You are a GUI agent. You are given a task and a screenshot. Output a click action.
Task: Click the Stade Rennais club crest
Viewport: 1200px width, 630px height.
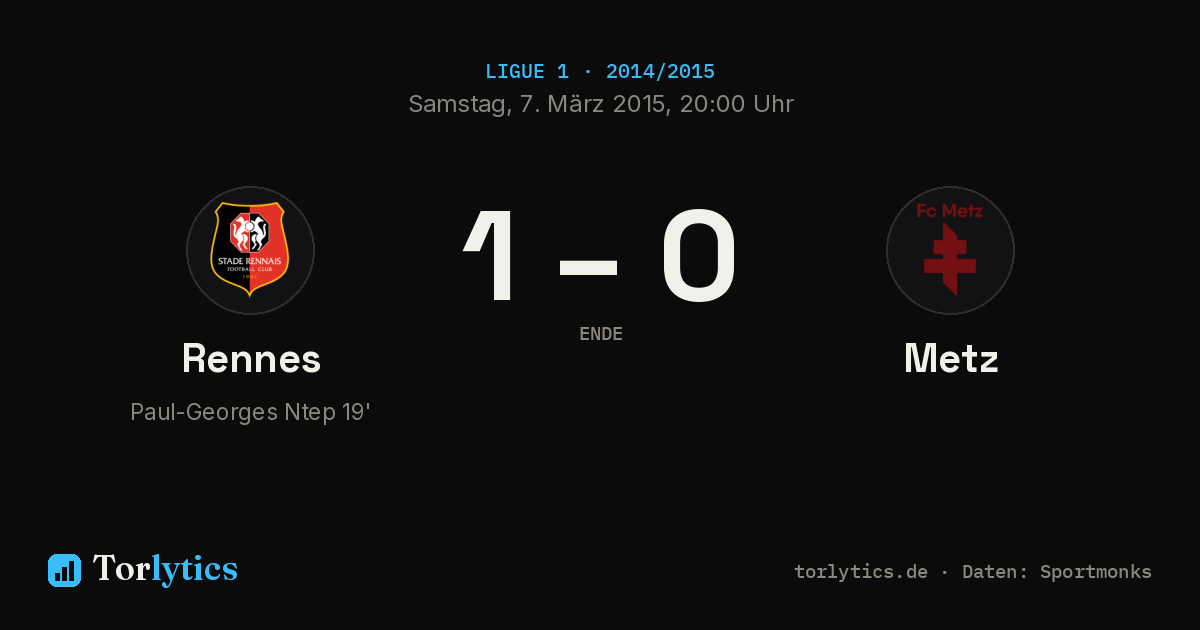click(250, 250)
